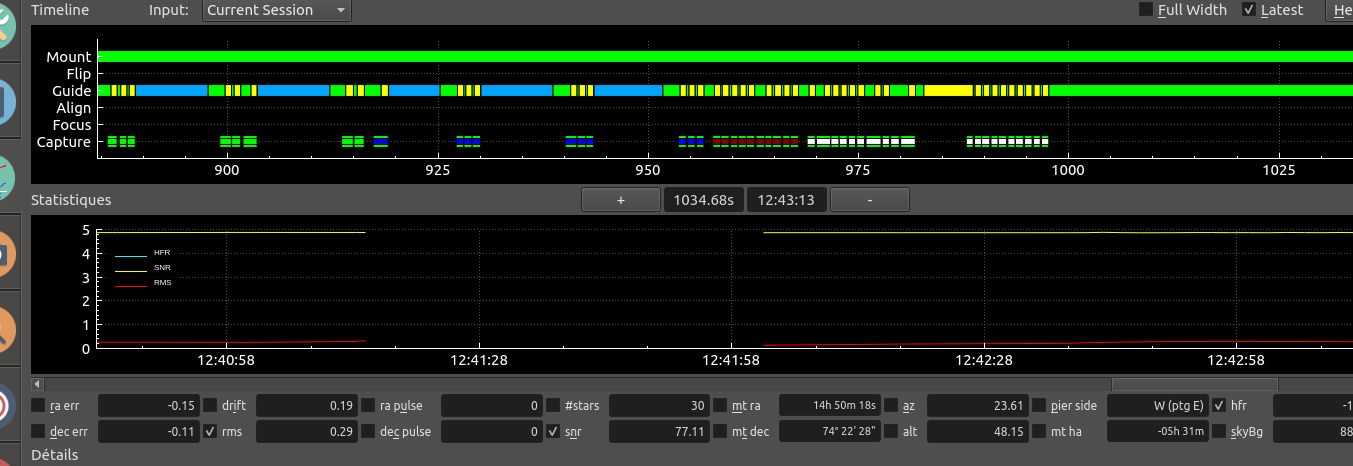Viewport: 1353px width, 466px height.
Task: Enable the dec err statistic checkbox
Action: [38, 432]
